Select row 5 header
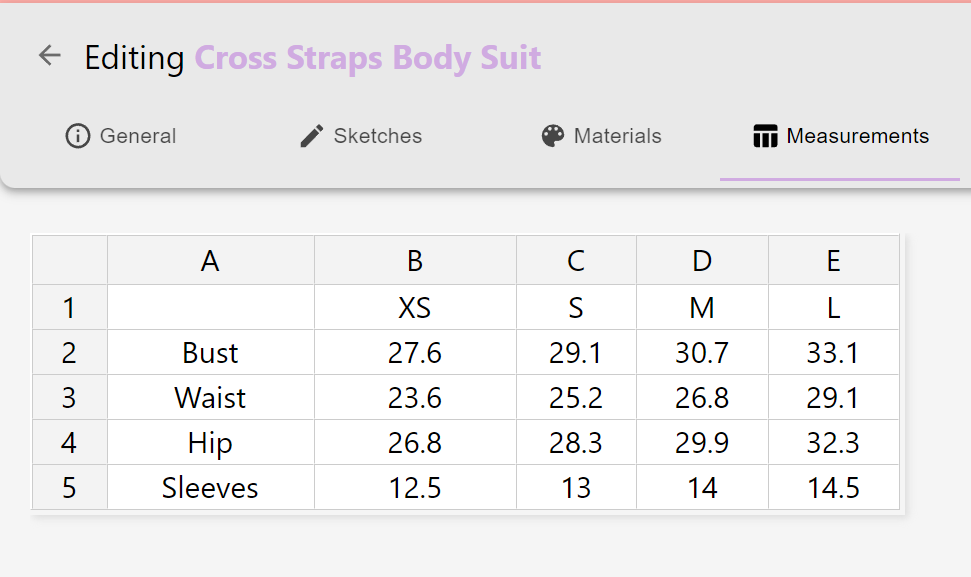The width and height of the screenshot is (971, 577). click(69, 488)
